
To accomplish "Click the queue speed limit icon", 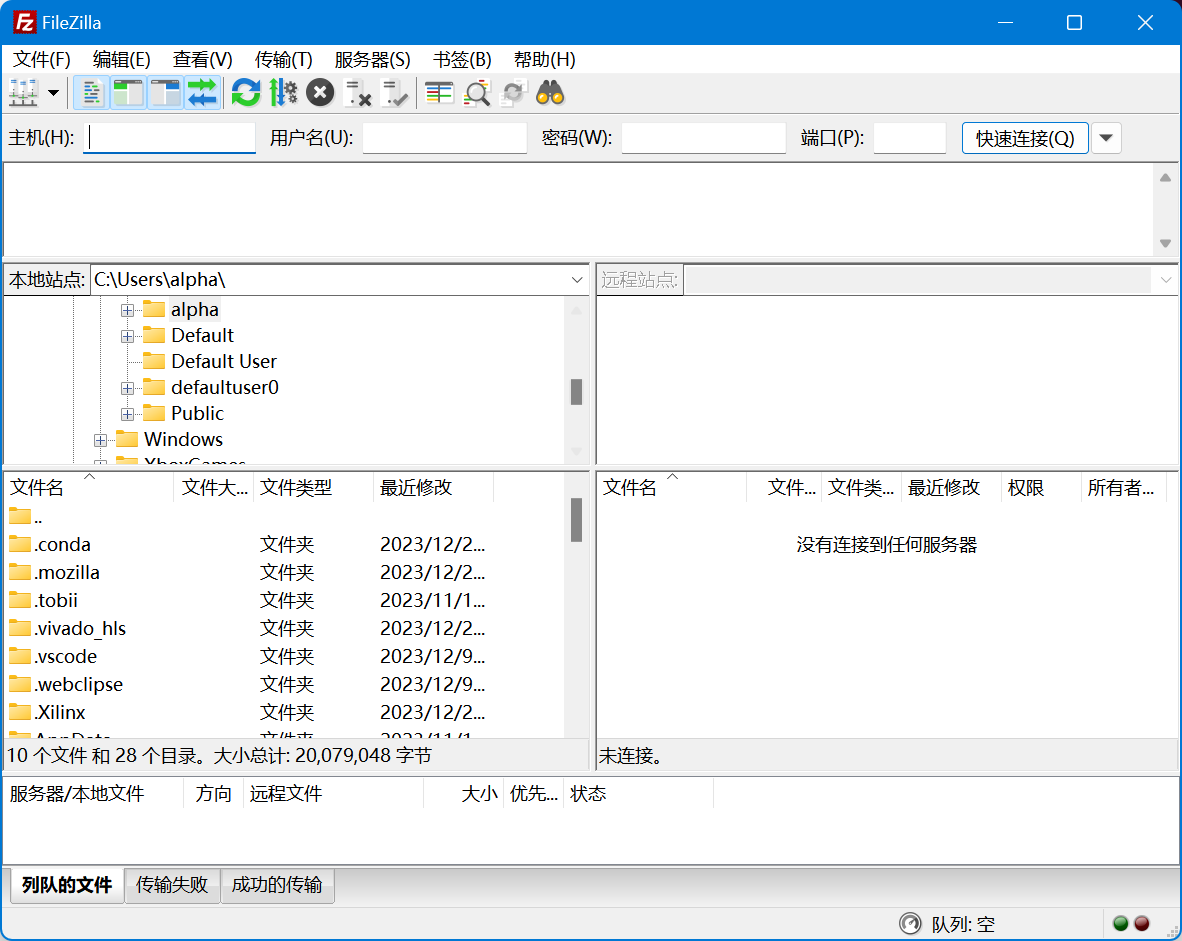I will pos(910,924).
